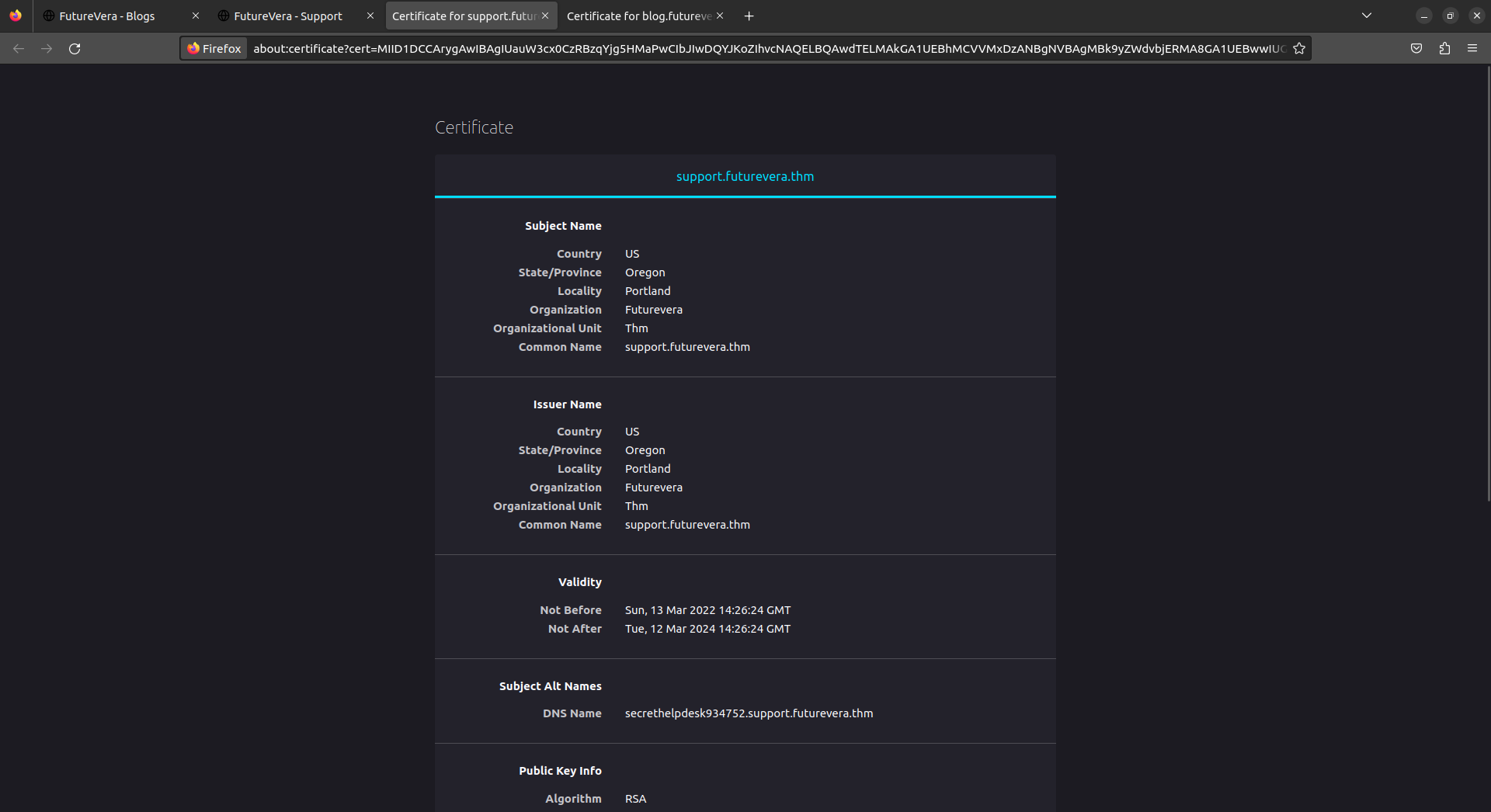Open the Extensions puzzle icon
The image size is (1491, 812).
pos(1444,49)
